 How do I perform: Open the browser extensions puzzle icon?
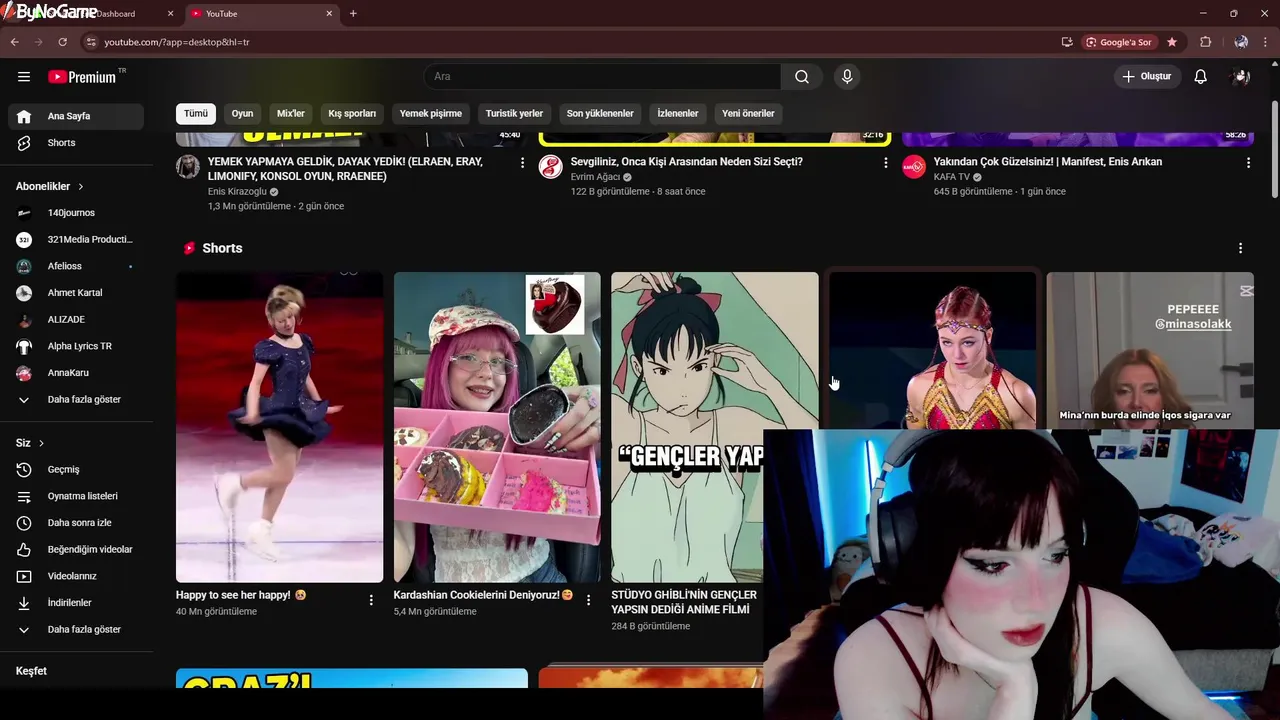[x=1205, y=42]
